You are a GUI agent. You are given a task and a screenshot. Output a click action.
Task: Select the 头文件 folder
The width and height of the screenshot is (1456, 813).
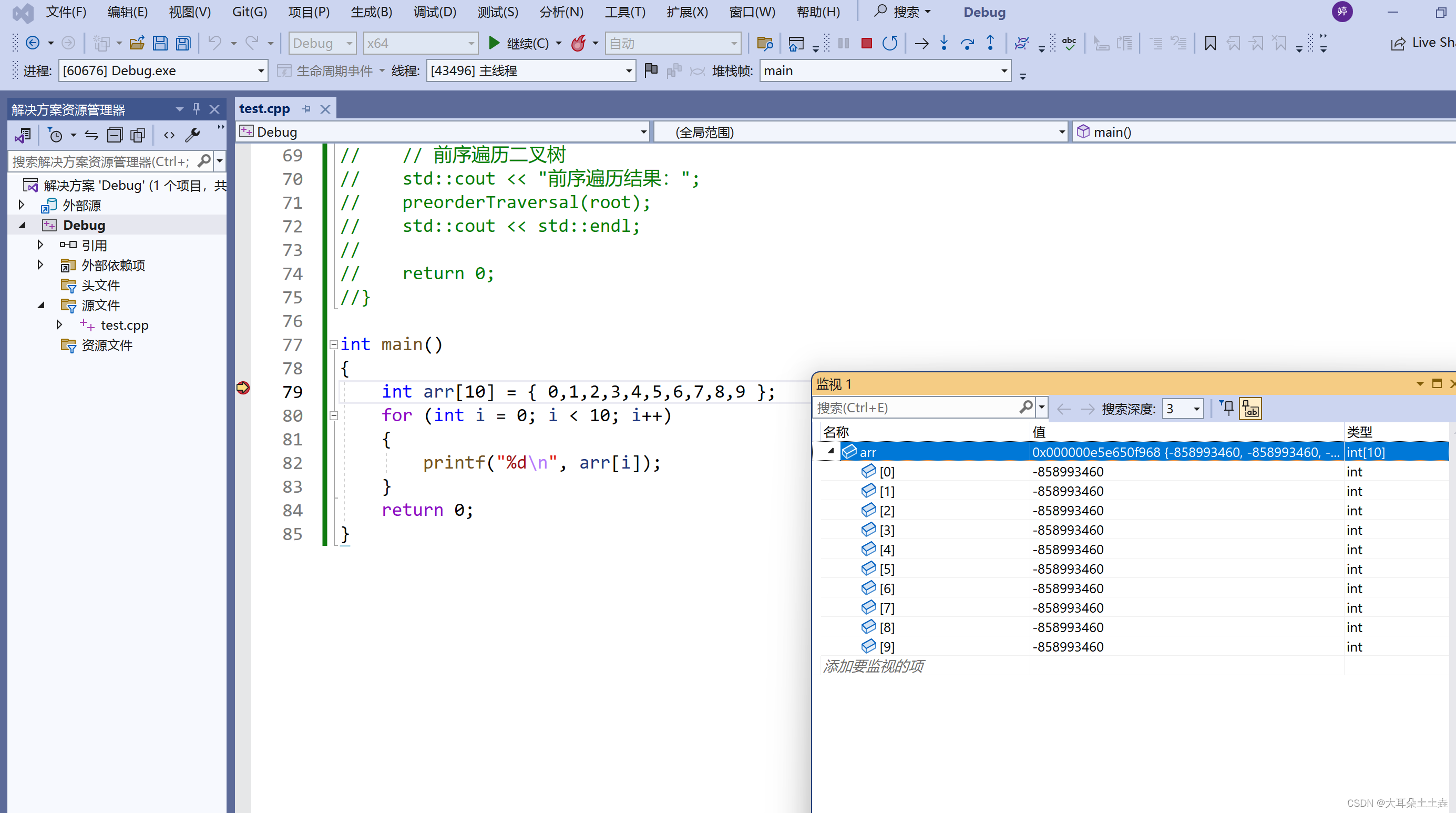(100, 285)
